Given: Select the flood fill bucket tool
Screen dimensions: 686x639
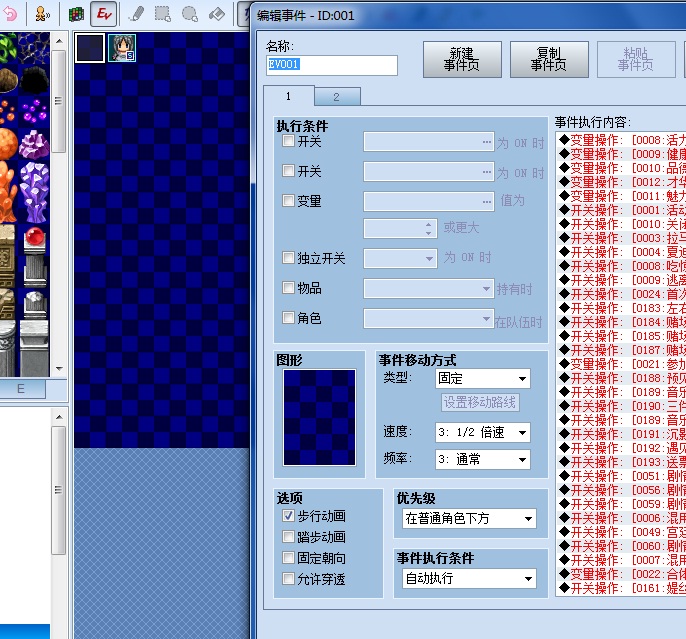Looking at the screenshot, I should (217, 14).
